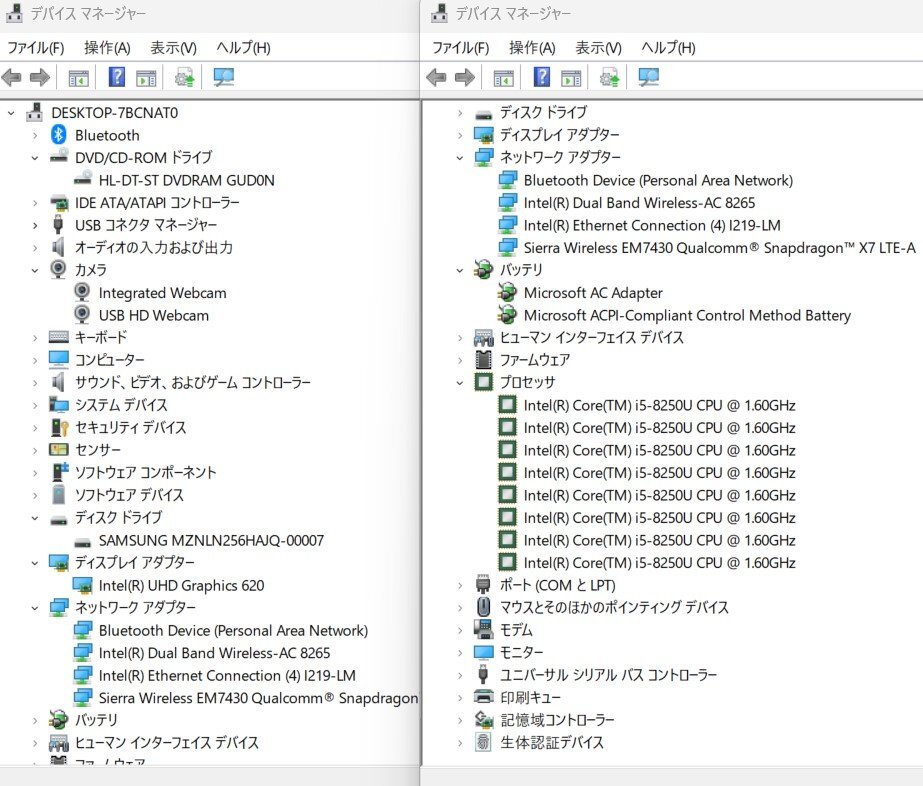923x786 pixels.
Task: Click the camera category icon beside カメラ
Action: (58, 269)
